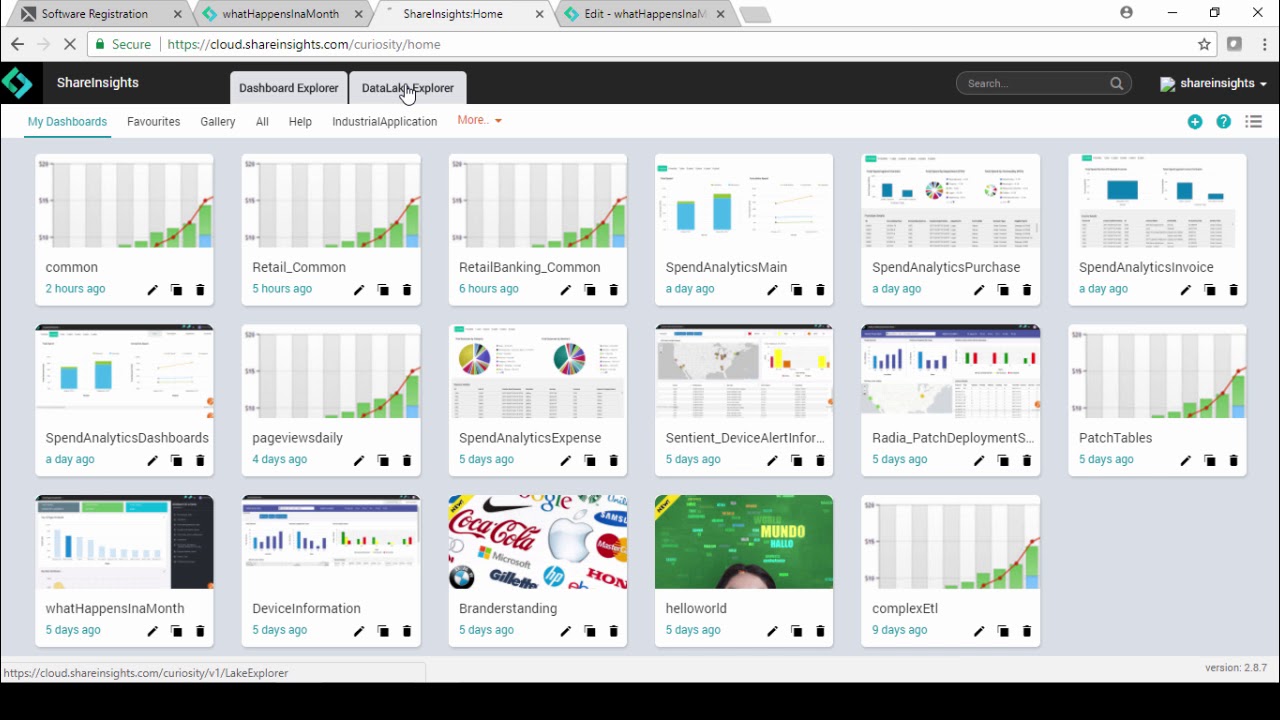Viewport: 1280px width, 720px height.
Task: Open the DataLake Explorer tab
Action: point(407,88)
